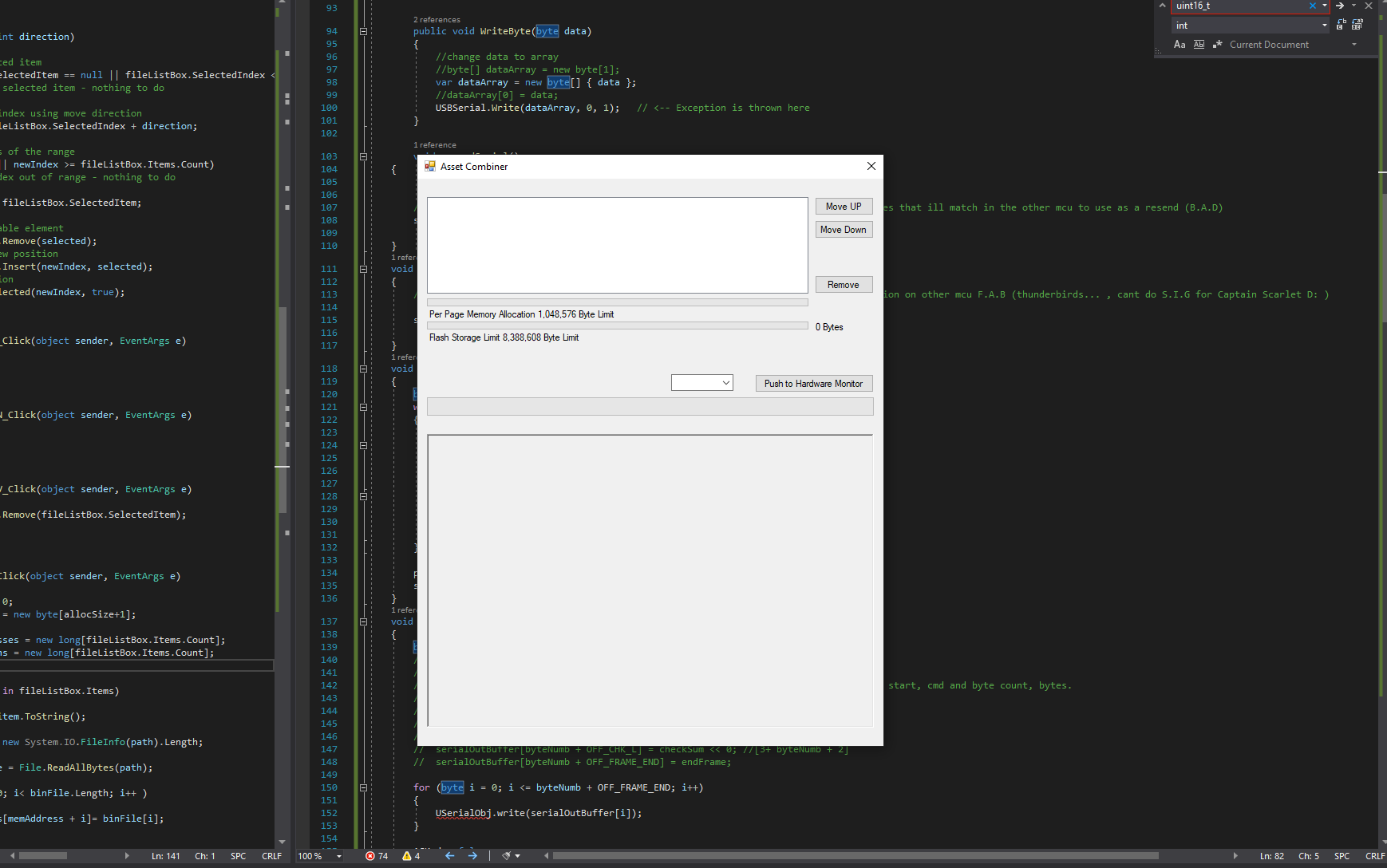
Task: Click the yellow warnings indicator showing 4
Action: coord(411,856)
